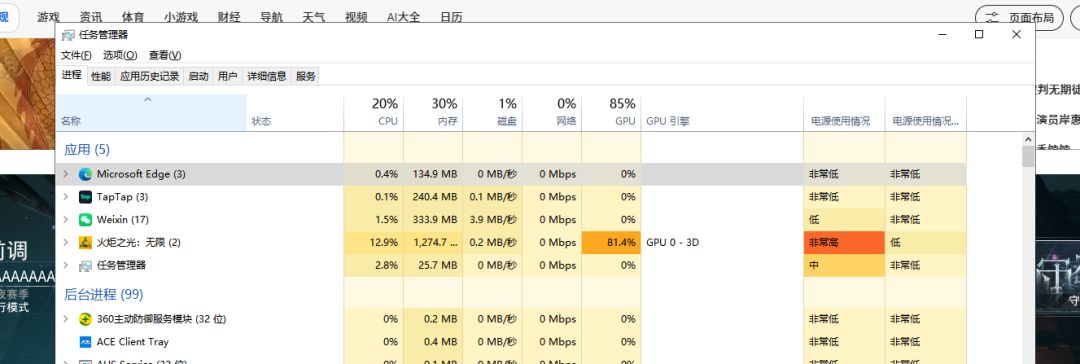The width and height of the screenshot is (1080, 364).
Task: Sort by the GPU 引擎 column header
Action: point(722,112)
